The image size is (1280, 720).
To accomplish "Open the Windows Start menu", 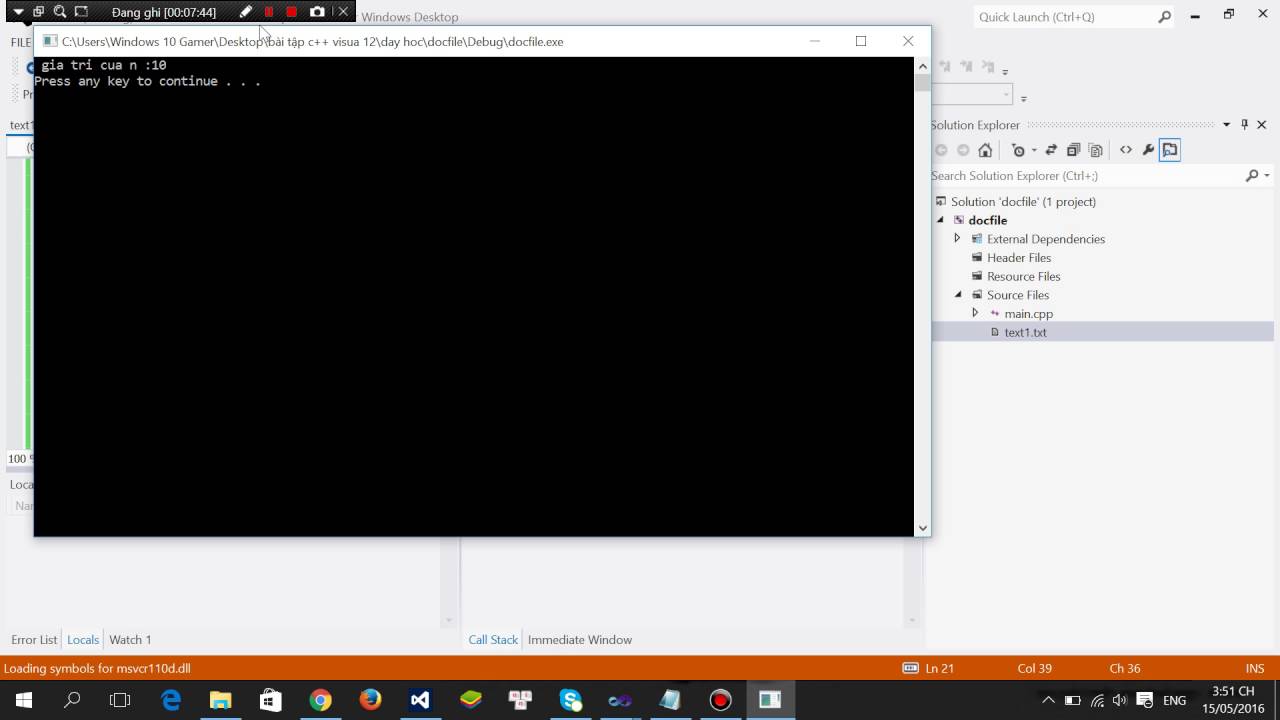I will coord(24,700).
